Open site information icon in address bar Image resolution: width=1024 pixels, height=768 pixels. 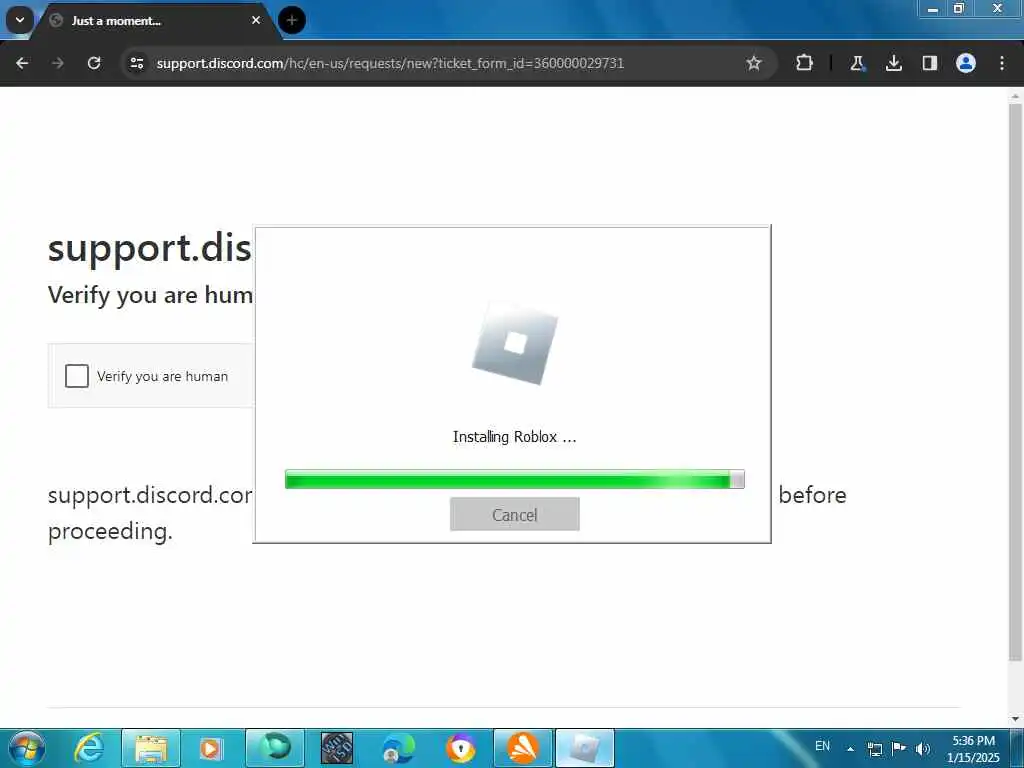[x=136, y=63]
